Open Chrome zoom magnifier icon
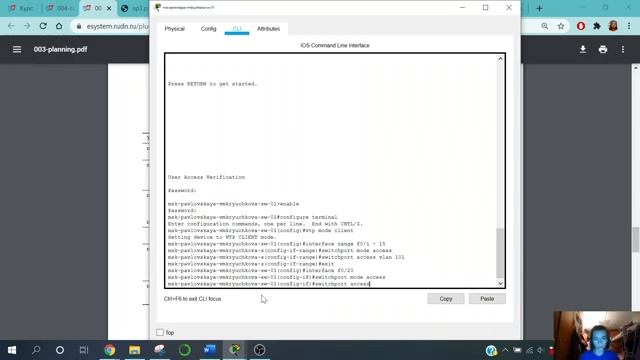640x360 pixels. point(545,26)
